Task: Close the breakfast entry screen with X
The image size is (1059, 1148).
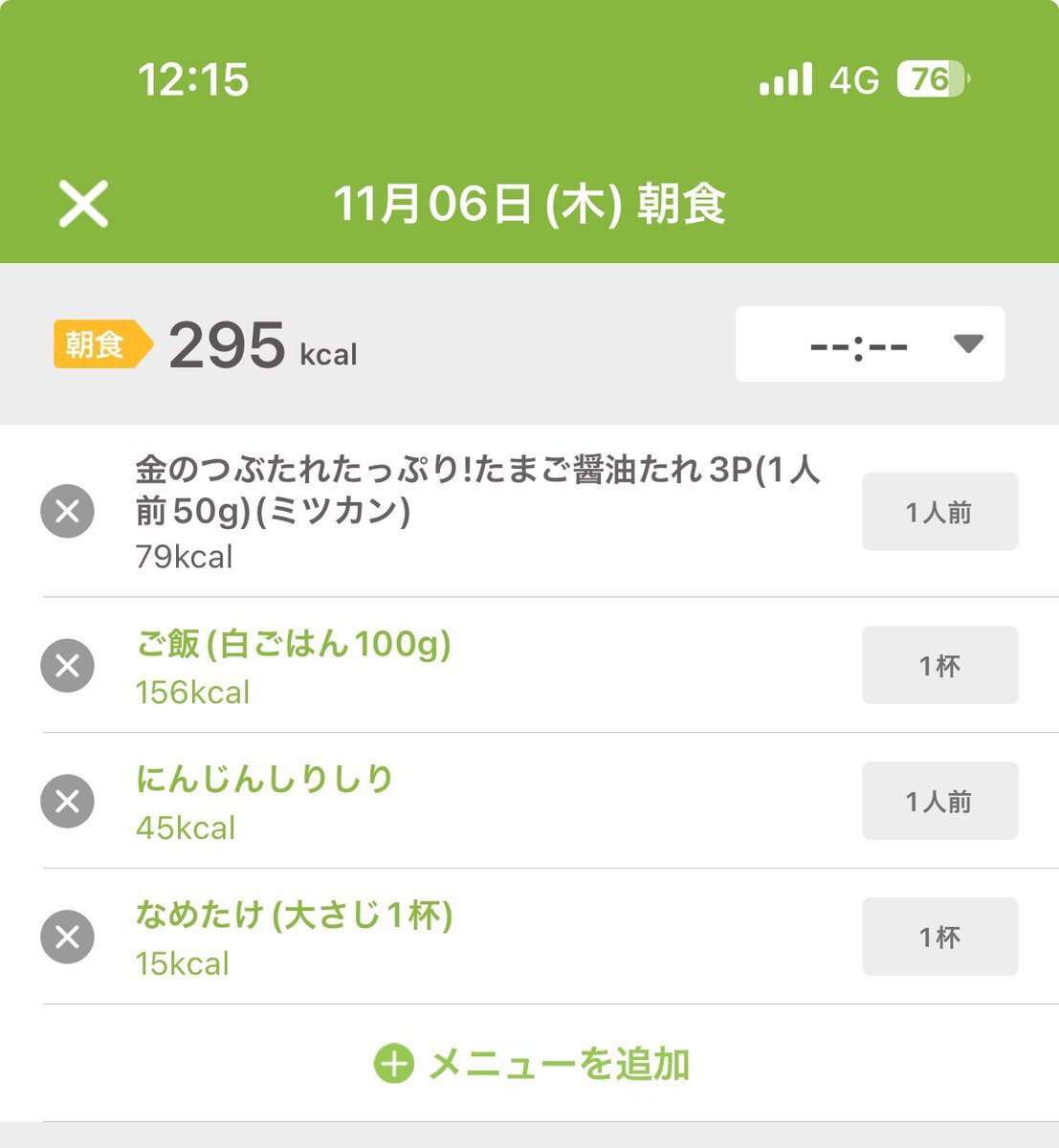Action: [x=83, y=204]
